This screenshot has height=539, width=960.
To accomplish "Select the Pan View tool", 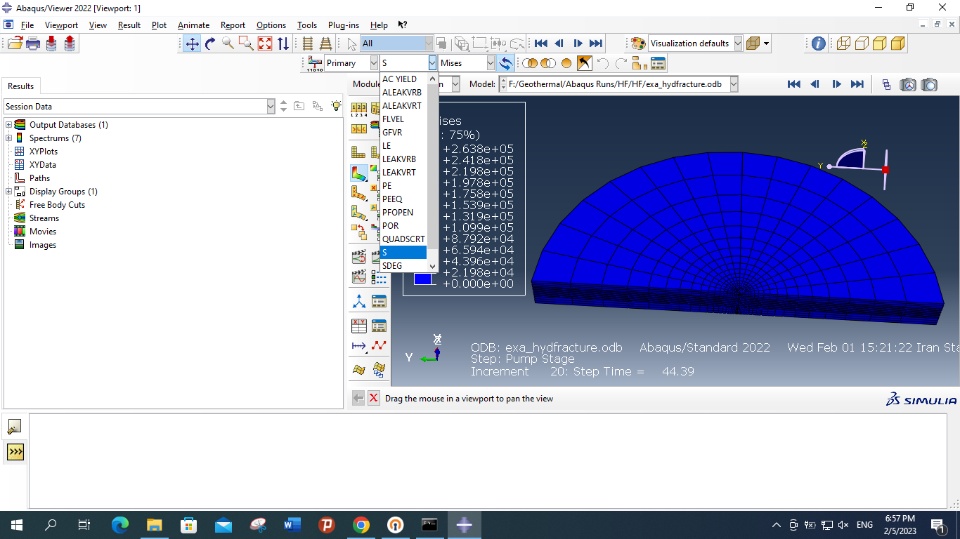I will tap(192, 44).
